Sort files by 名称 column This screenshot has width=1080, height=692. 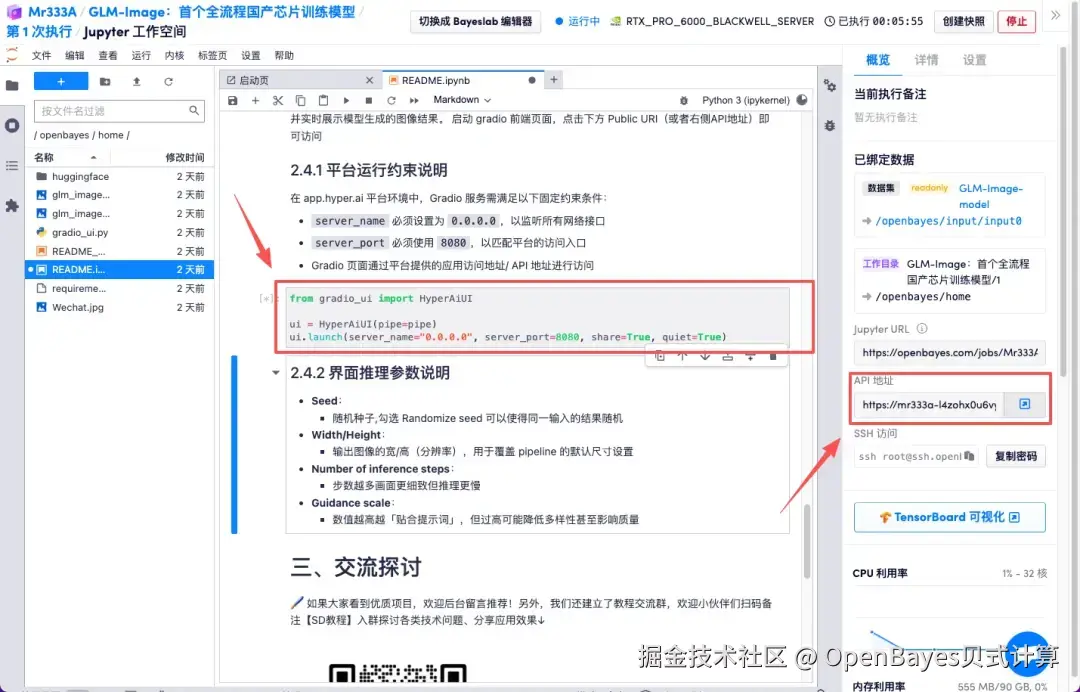click(65, 157)
